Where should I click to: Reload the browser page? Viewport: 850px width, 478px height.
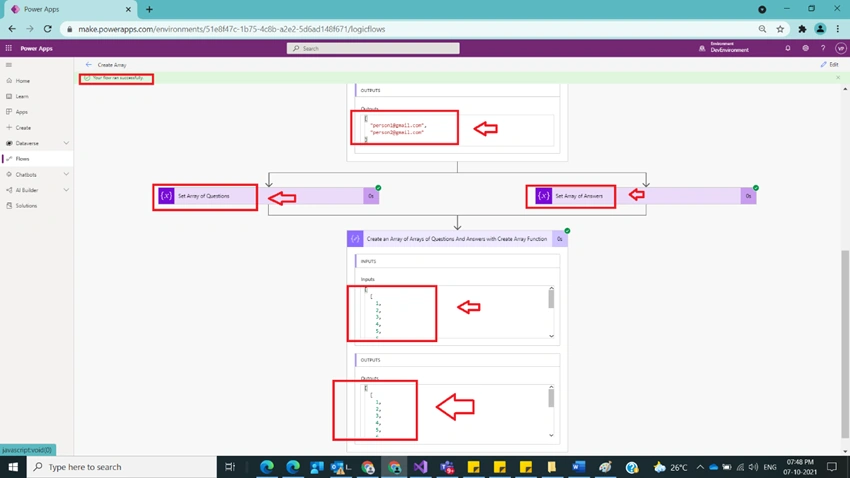48,29
